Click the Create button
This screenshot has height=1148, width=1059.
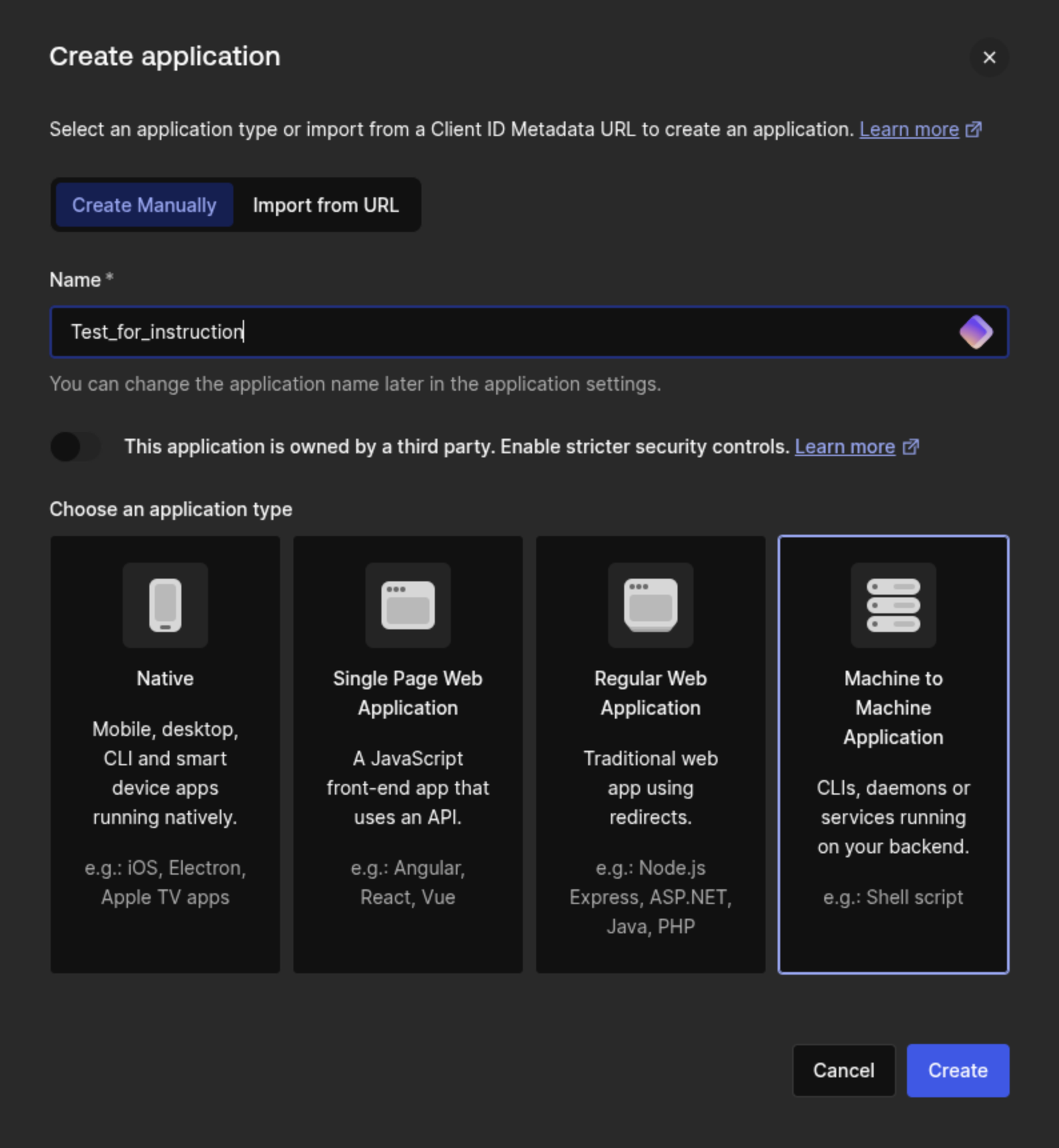958,1071
